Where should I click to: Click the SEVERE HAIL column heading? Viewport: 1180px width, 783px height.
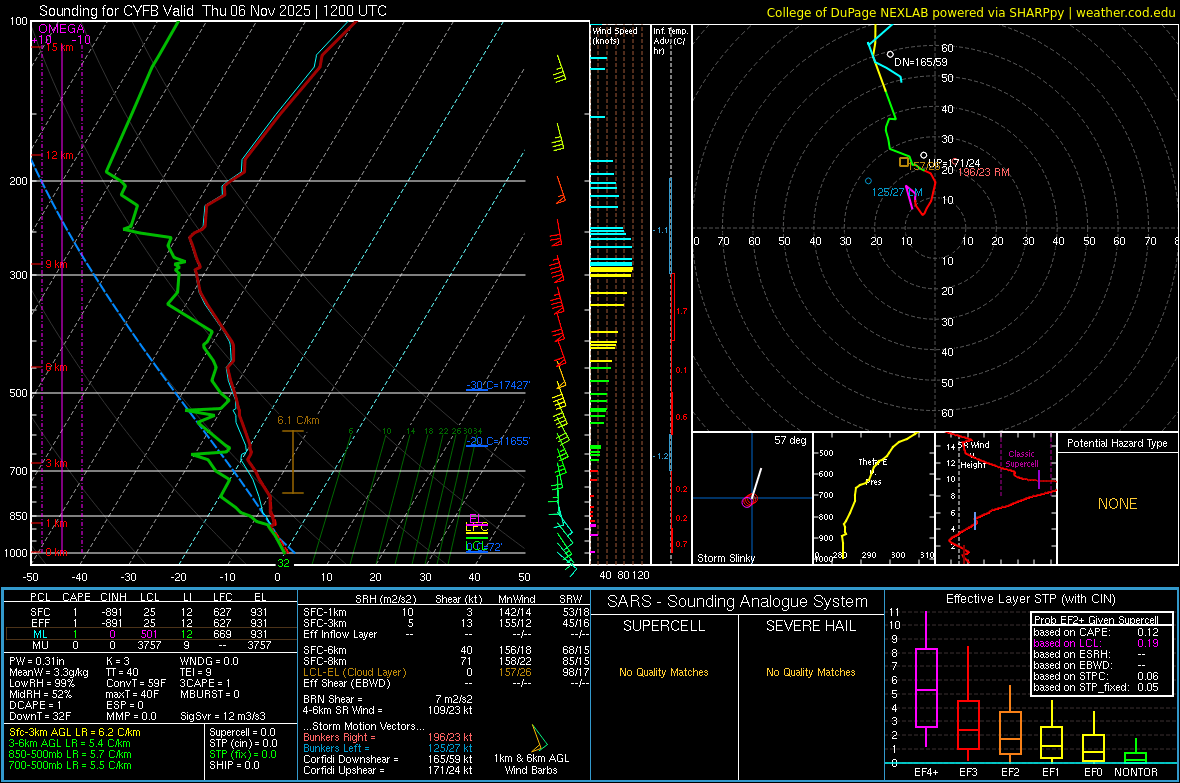(810, 626)
